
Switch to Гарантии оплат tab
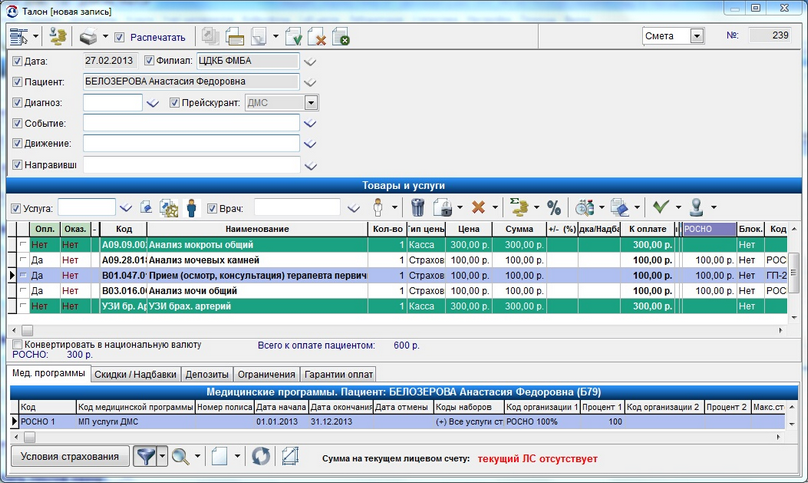click(339, 374)
